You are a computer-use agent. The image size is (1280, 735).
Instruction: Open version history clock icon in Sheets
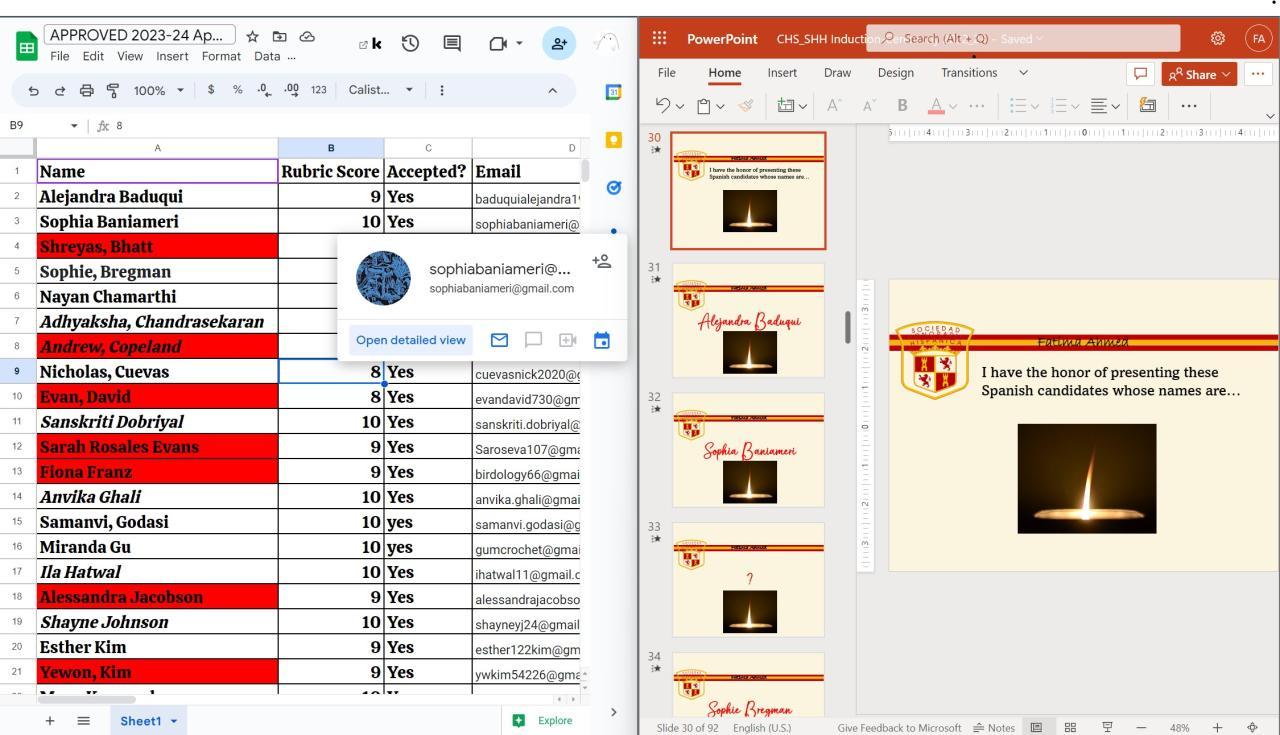click(410, 43)
